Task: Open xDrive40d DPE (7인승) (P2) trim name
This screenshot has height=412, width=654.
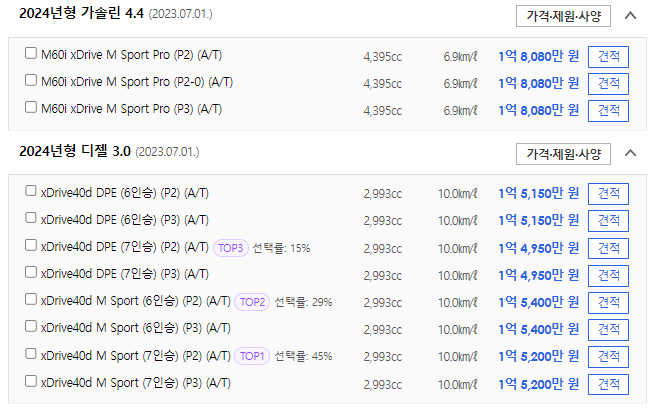Action: coord(125,247)
